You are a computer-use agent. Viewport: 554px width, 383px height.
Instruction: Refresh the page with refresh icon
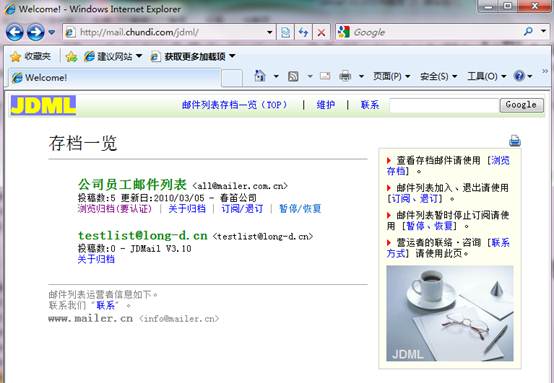click(303, 33)
